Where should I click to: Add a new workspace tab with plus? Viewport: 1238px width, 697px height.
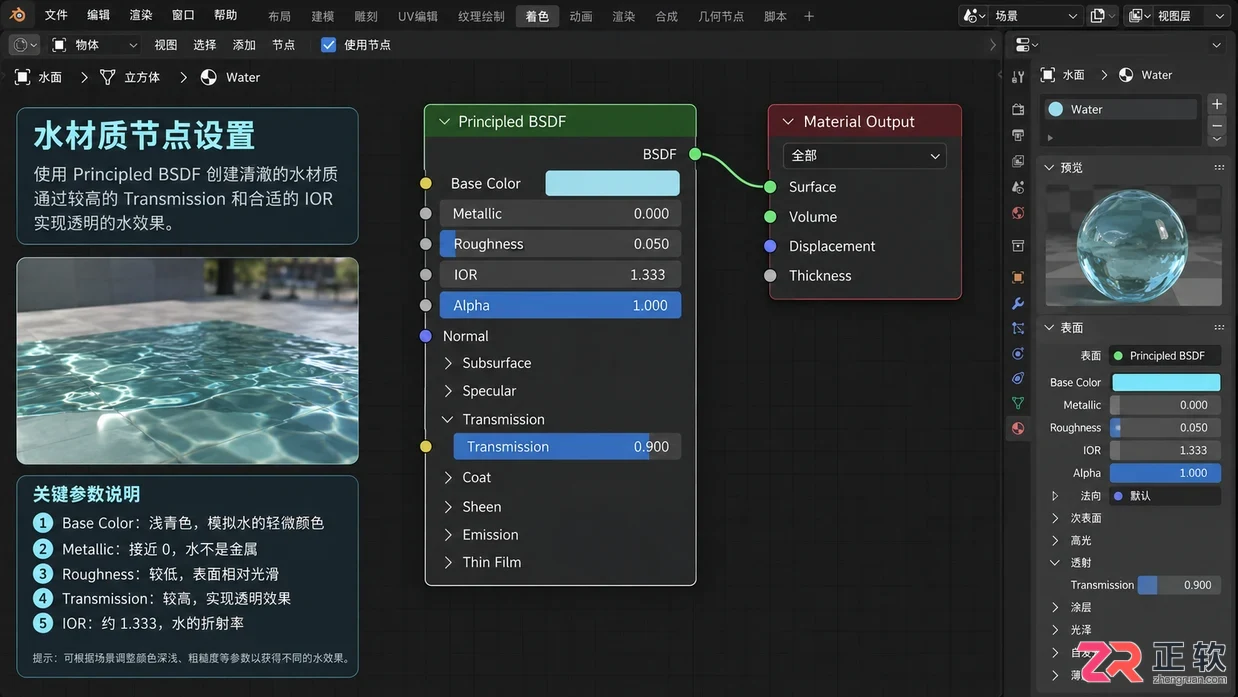pyautogui.click(x=809, y=16)
